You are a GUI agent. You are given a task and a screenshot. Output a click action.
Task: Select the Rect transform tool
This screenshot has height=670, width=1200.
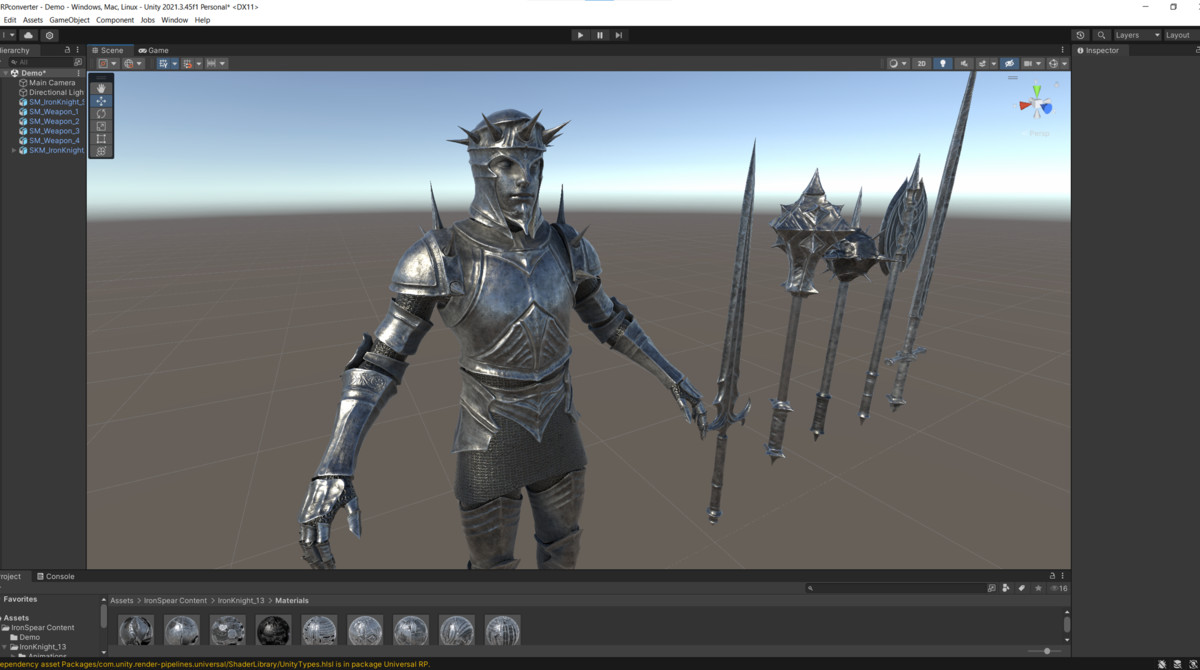pyautogui.click(x=101, y=140)
